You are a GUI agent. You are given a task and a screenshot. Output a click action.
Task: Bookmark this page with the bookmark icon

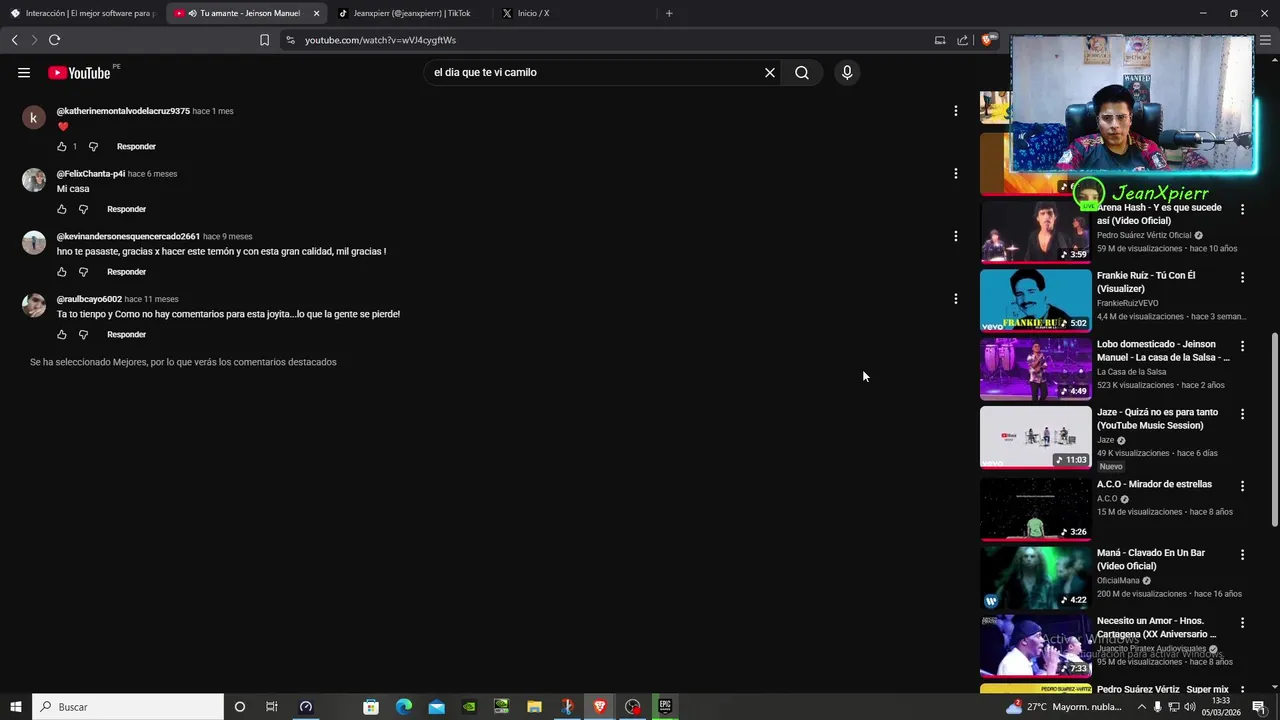click(x=264, y=40)
